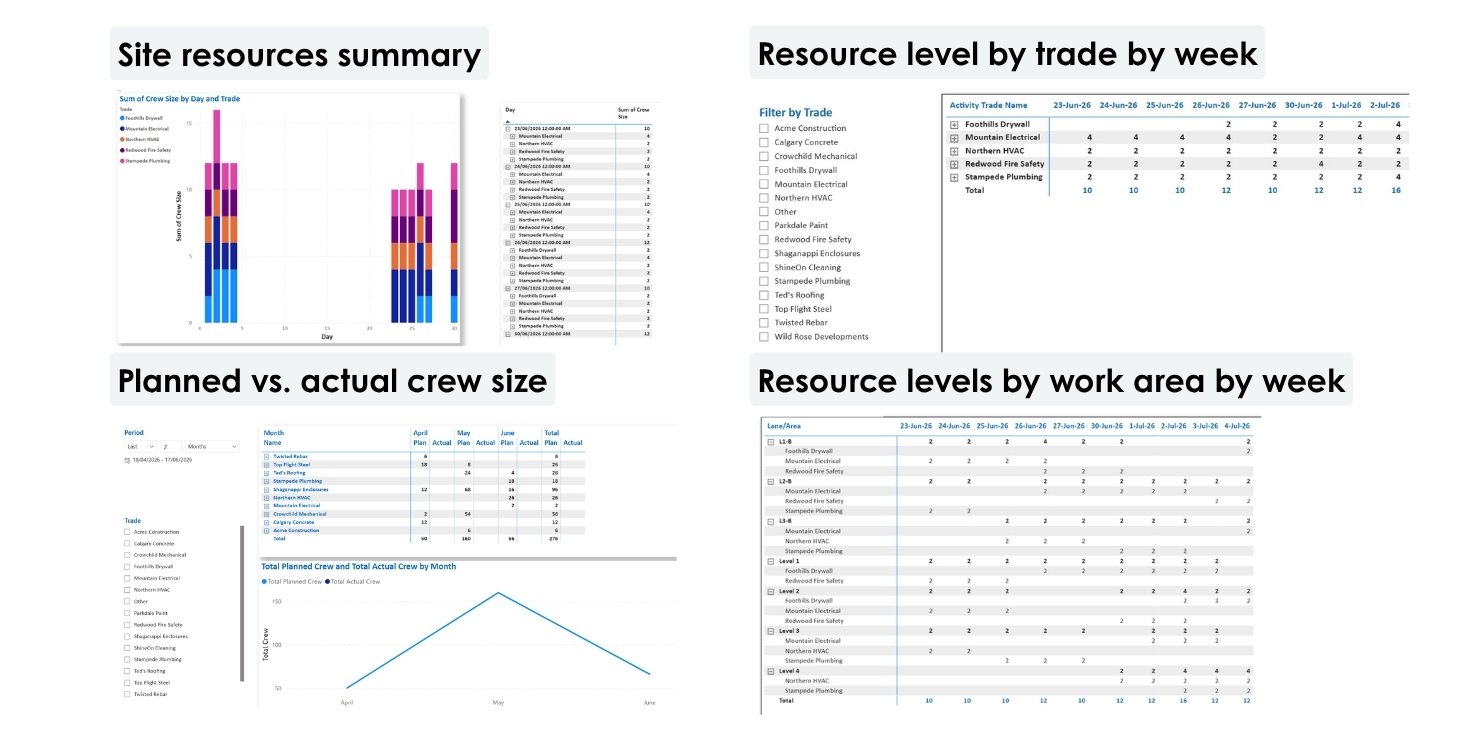1462x750 pixels.
Task: Click the Sum of Crew Size by Day and Trade title
Action: pos(180,99)
